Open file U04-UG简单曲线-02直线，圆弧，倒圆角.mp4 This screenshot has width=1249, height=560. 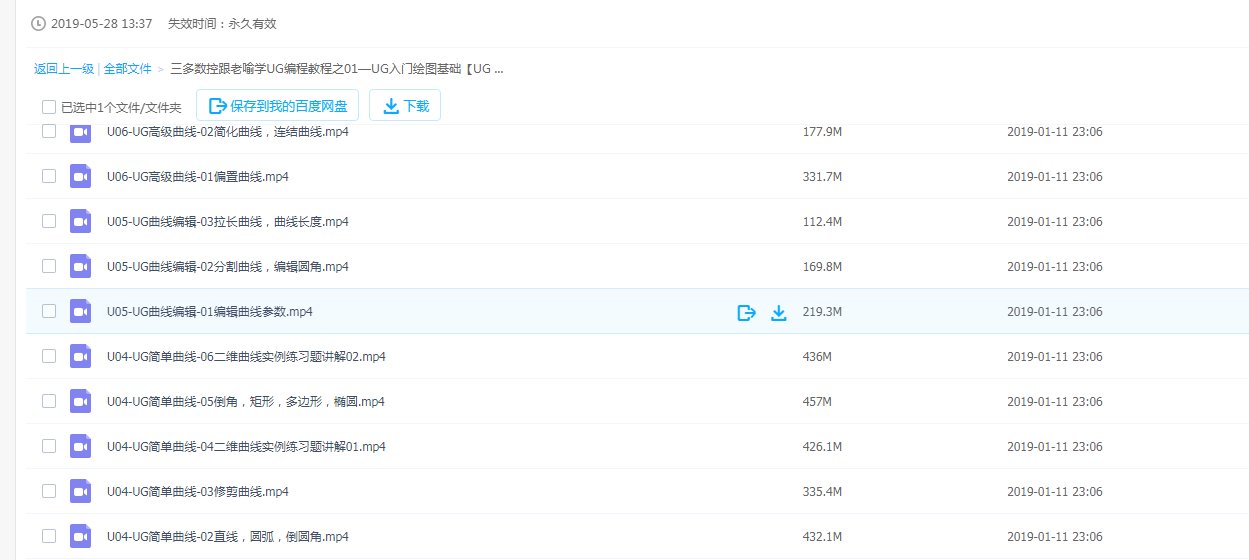pos(227,536)
